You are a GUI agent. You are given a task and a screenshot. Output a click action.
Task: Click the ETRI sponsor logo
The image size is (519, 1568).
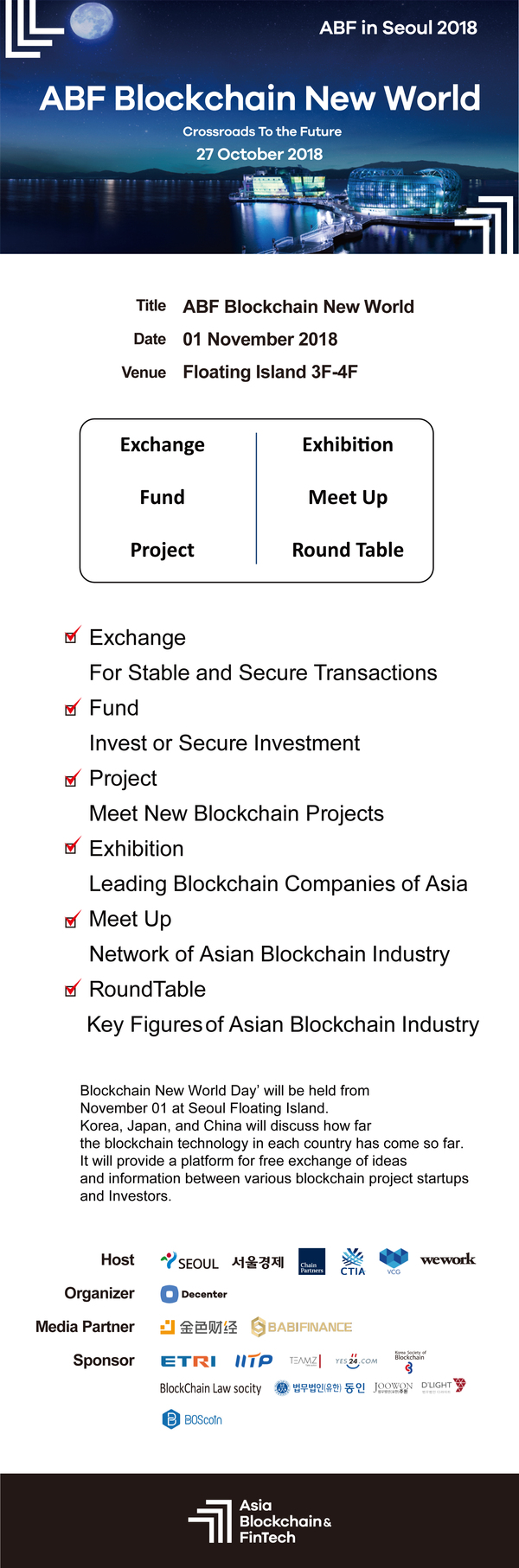189,1361
